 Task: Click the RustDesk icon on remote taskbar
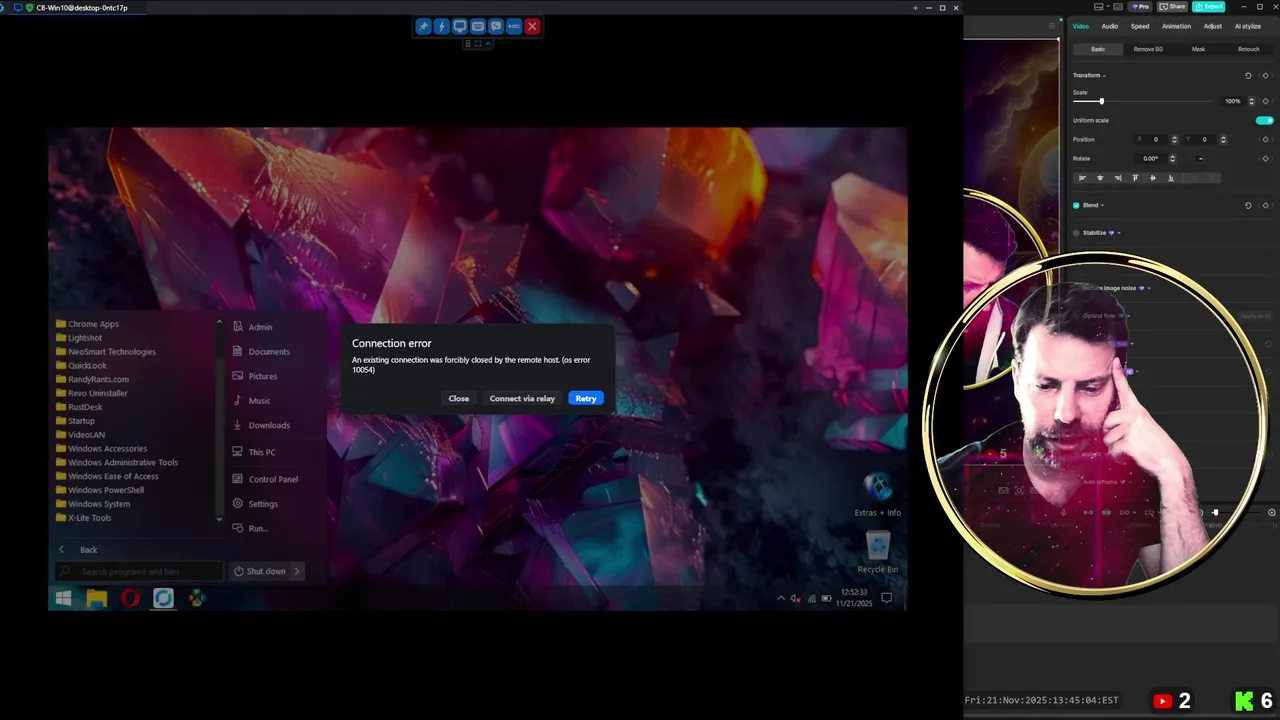pos(163,598)
